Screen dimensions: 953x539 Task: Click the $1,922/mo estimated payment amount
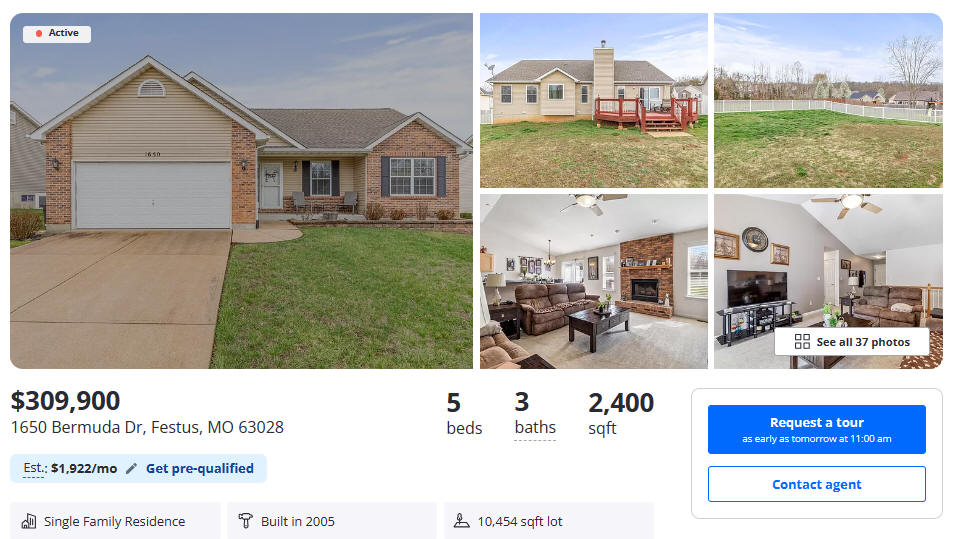tap(84, 469)
